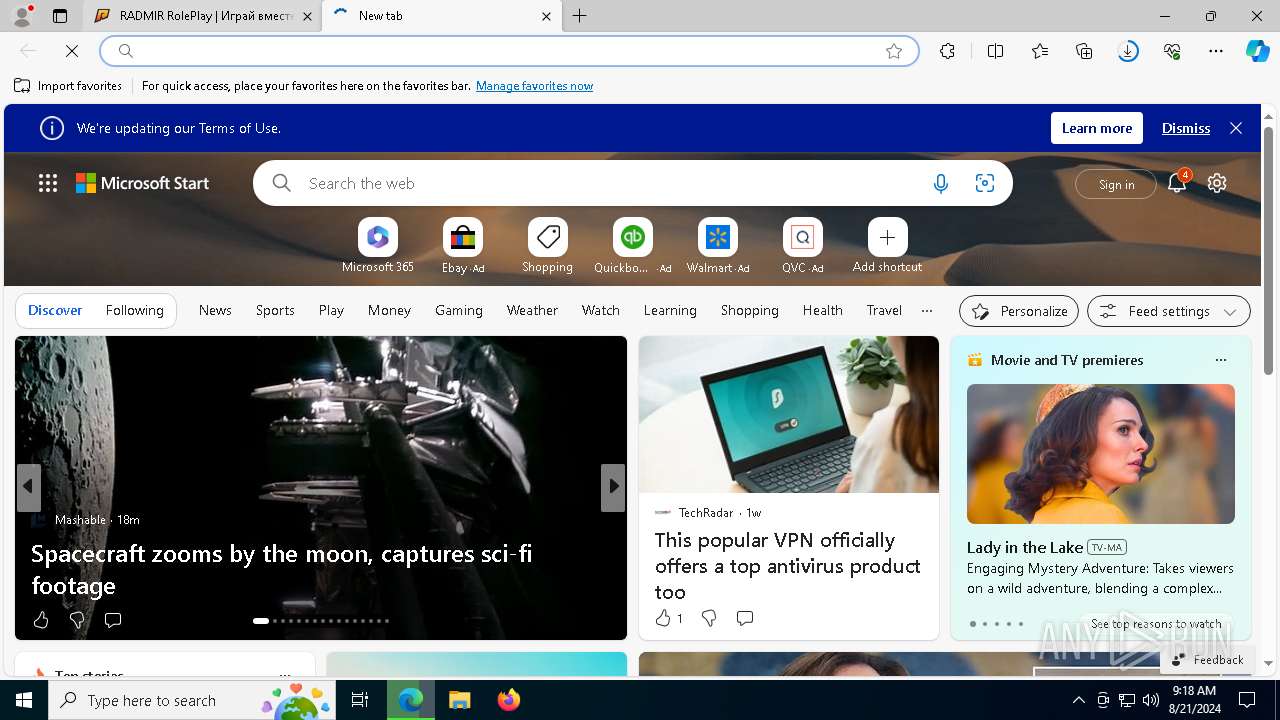
Task: Show next carousel story
Action: (x=613, y=487)
